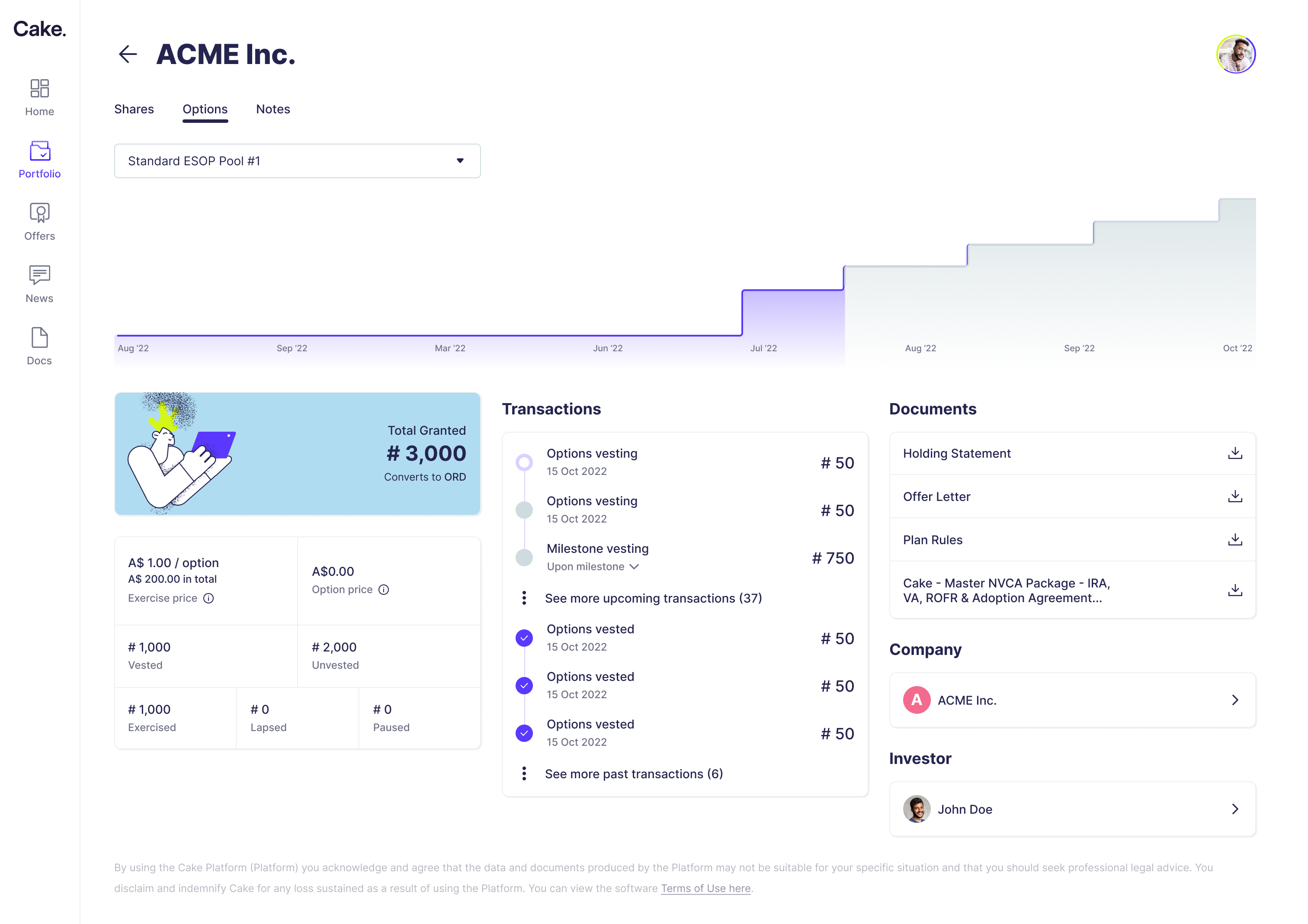Viewport: 1308px width, 924px height.
Task: Go back using the arrow beside ACME Inc.
Action: (x=128, y=54)
